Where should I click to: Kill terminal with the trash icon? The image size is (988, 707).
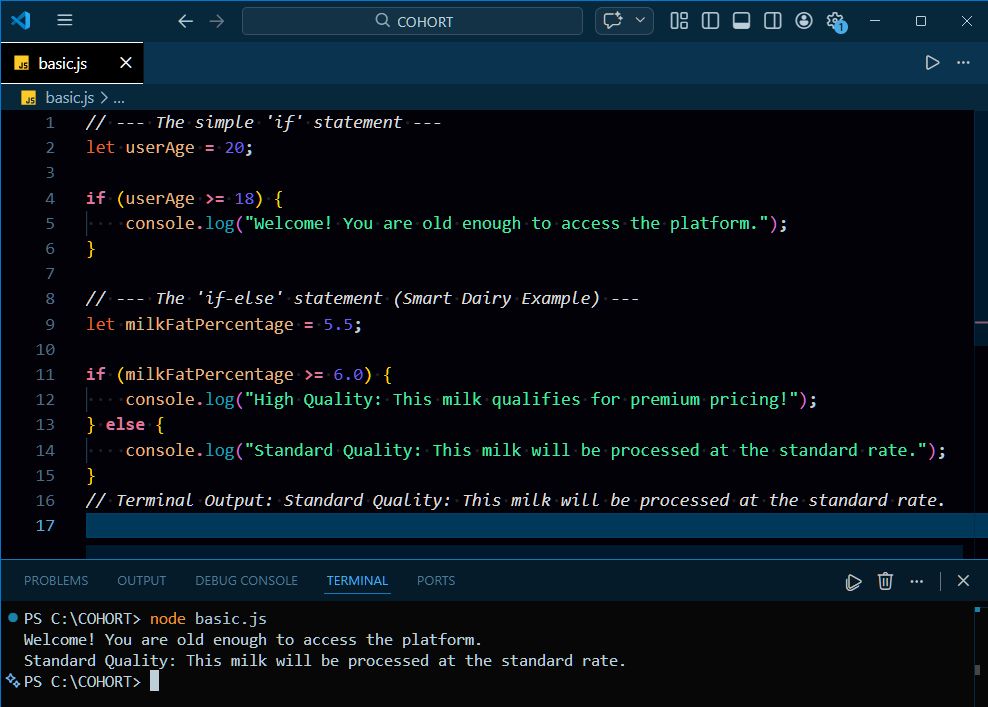coord(885,581)
